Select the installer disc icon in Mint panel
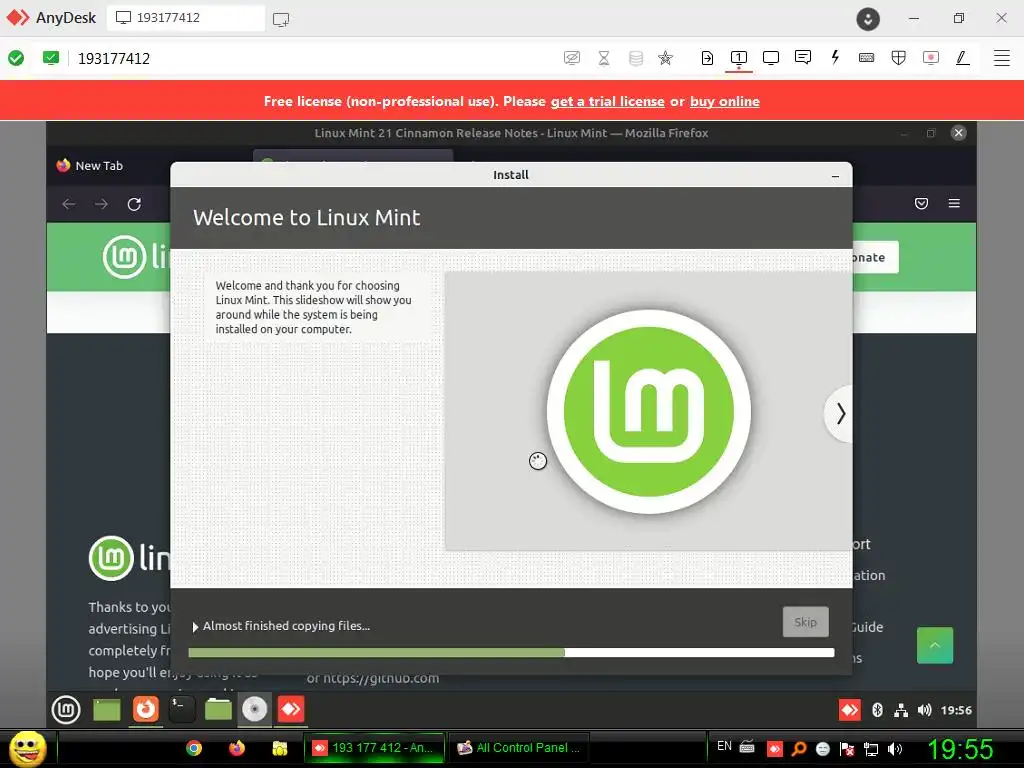Screen dimensions: 1024x768 click(x=255, y=709)
